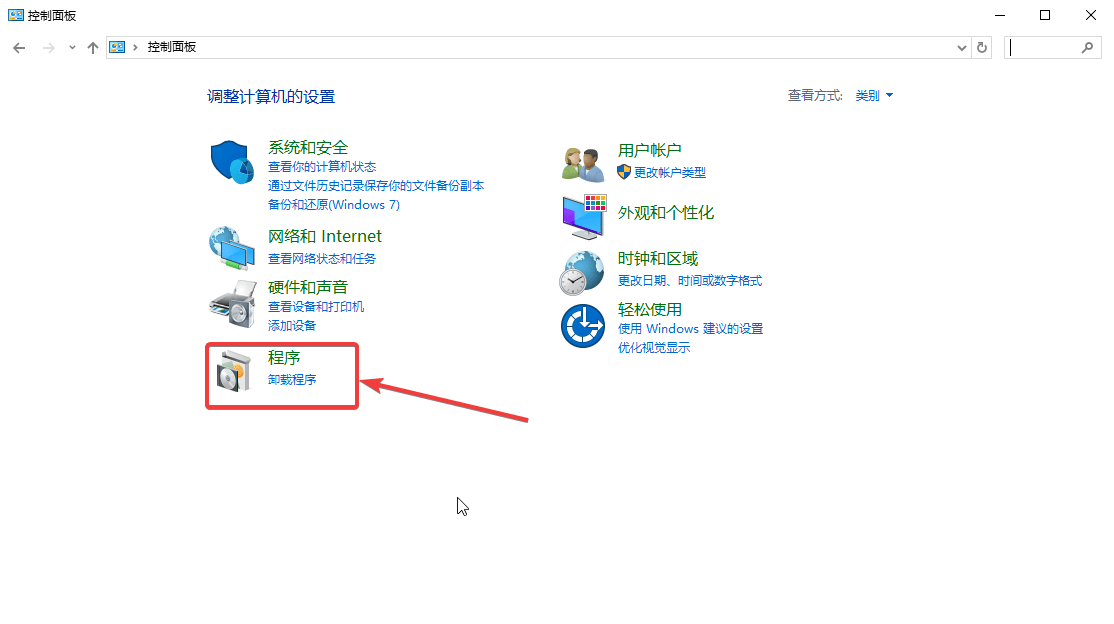Click the search magnifier icon

pos(1087,48)
